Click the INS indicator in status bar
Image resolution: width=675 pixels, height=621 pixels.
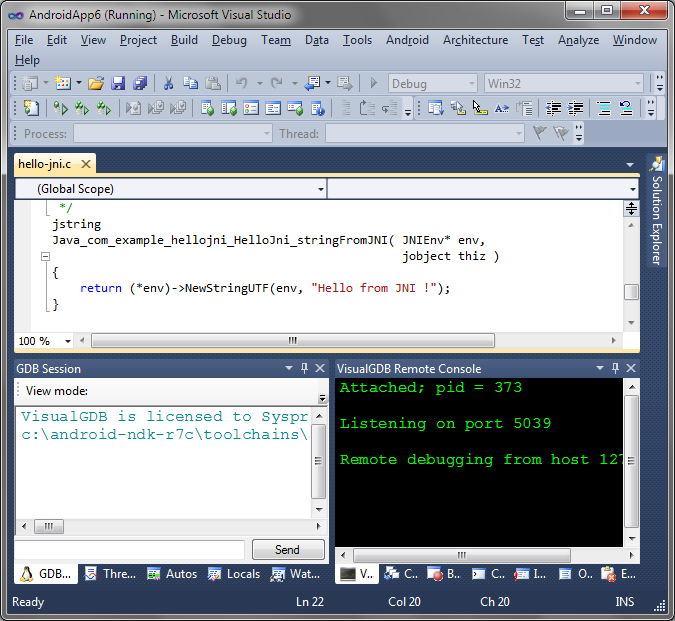tap(624, 602)
